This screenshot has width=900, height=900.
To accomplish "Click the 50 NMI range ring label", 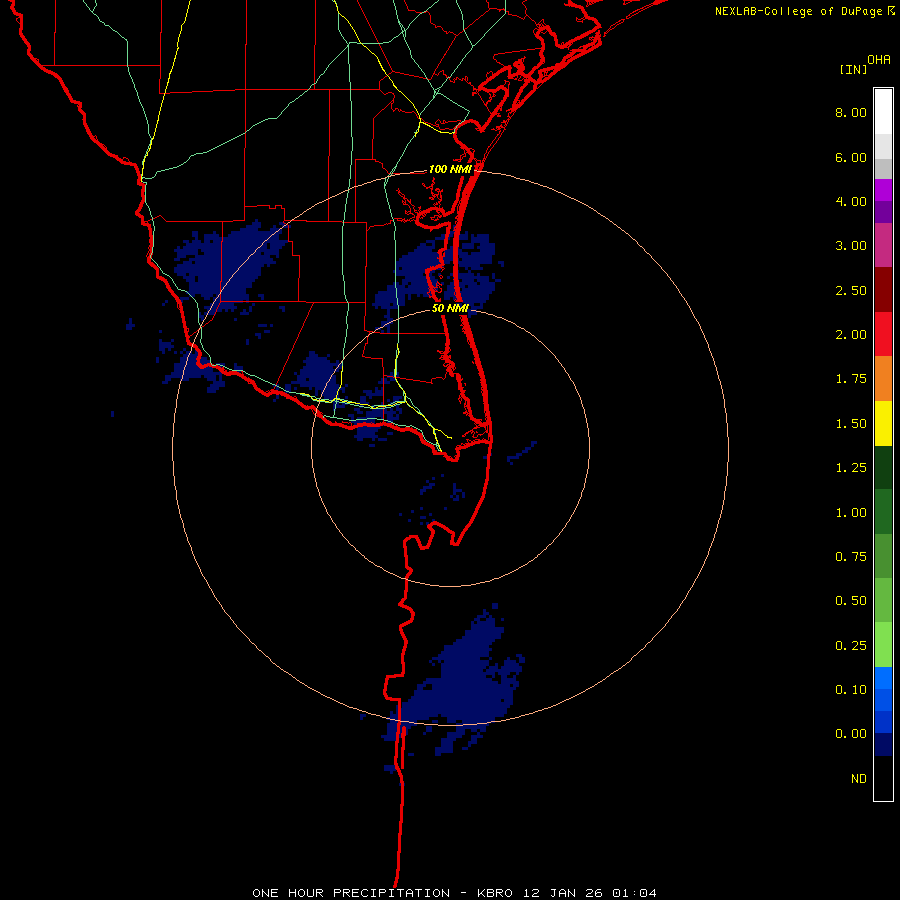I will click(x=451, y=308).
